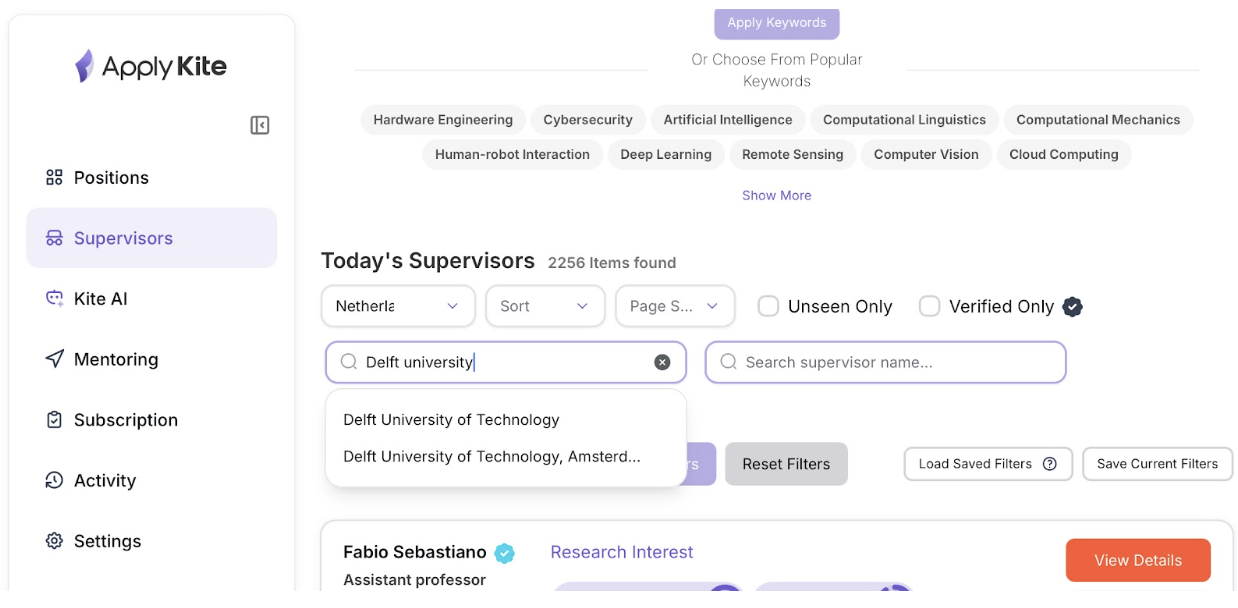The height and width of the screenshot is (608, 1238).
Task: Click the Show More keywords link
Action: pyautogui.click(x=776, y=195)
